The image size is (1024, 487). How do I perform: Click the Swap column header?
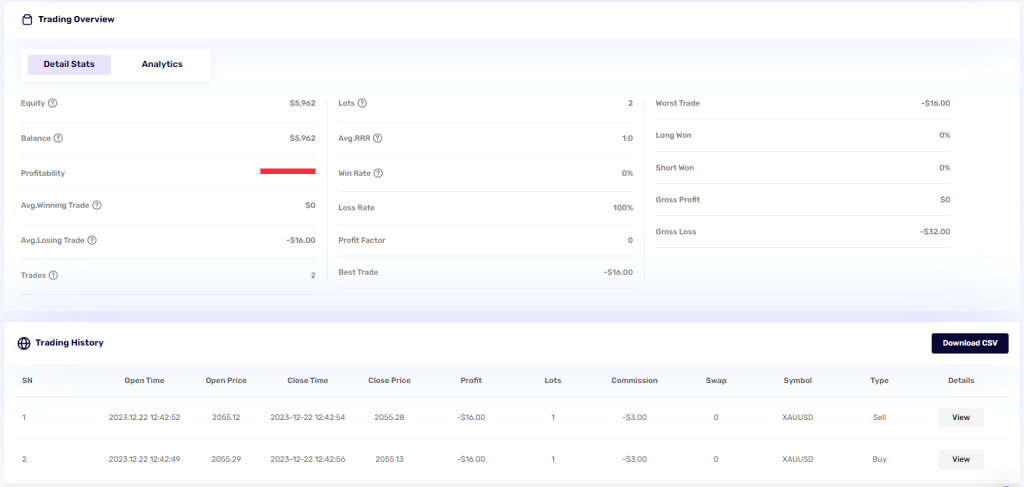pos(716,381)
